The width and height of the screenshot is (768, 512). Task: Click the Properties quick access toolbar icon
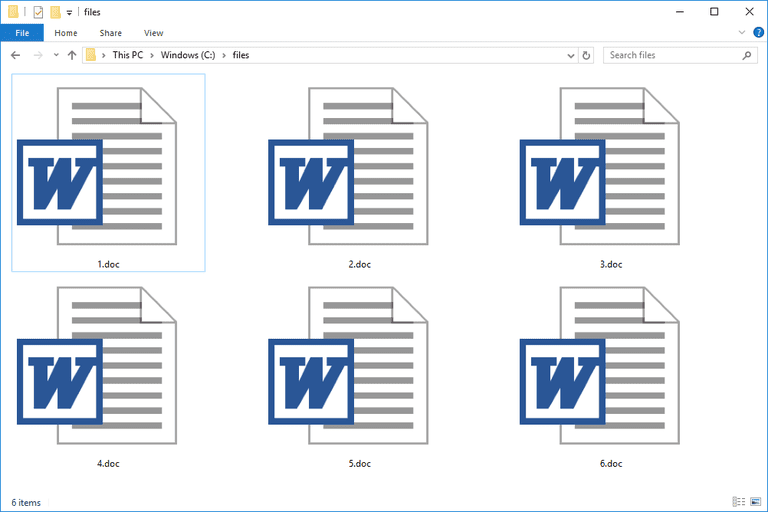click(38, 12)
